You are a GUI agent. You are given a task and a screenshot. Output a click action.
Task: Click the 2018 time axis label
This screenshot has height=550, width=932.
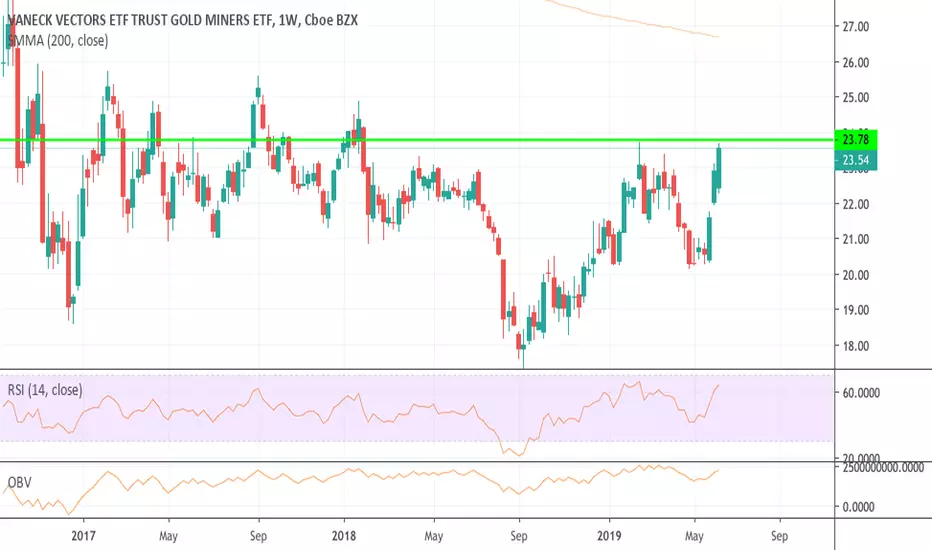(344, 536)
